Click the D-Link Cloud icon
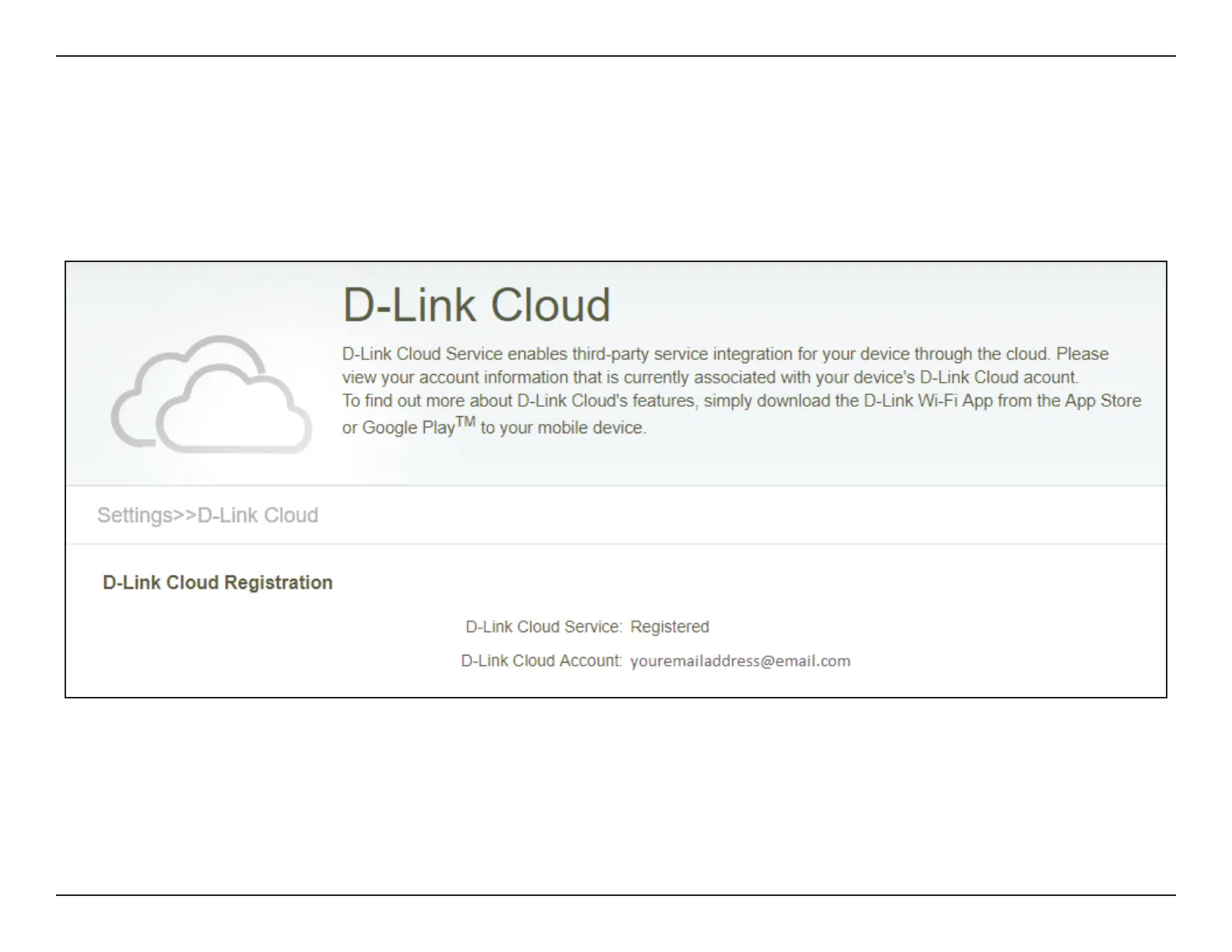 pos(212,394)
